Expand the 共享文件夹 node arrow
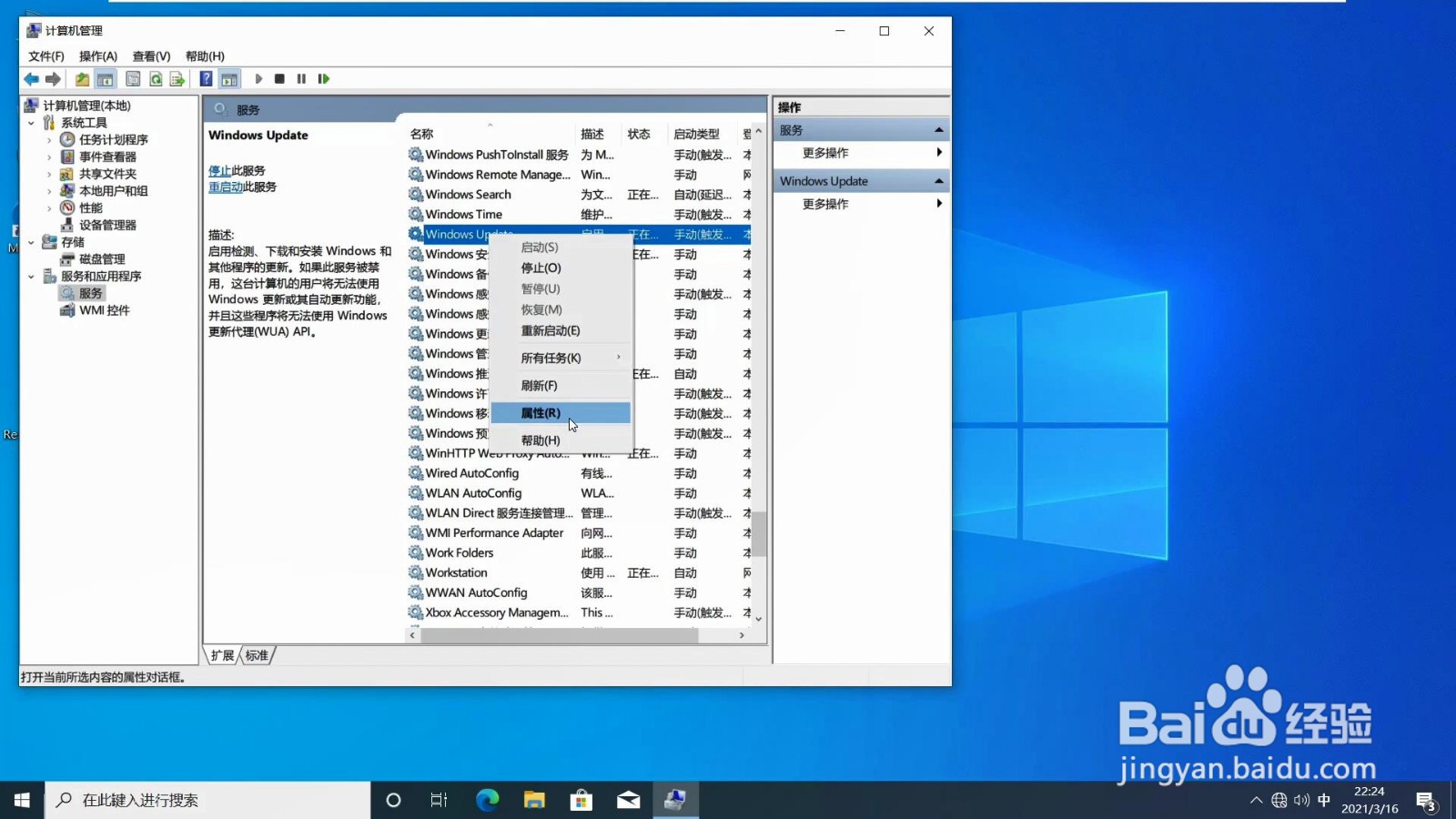1456x819 pixels. pos(49,174)
